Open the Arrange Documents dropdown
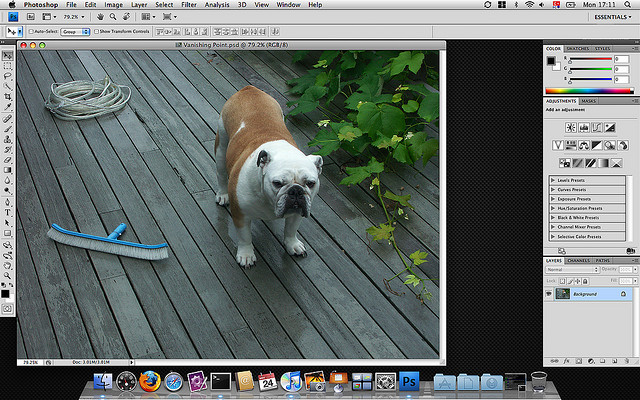The width and height of the screenshot is (640, 400). pyautogui.click(x=148, y=17)
